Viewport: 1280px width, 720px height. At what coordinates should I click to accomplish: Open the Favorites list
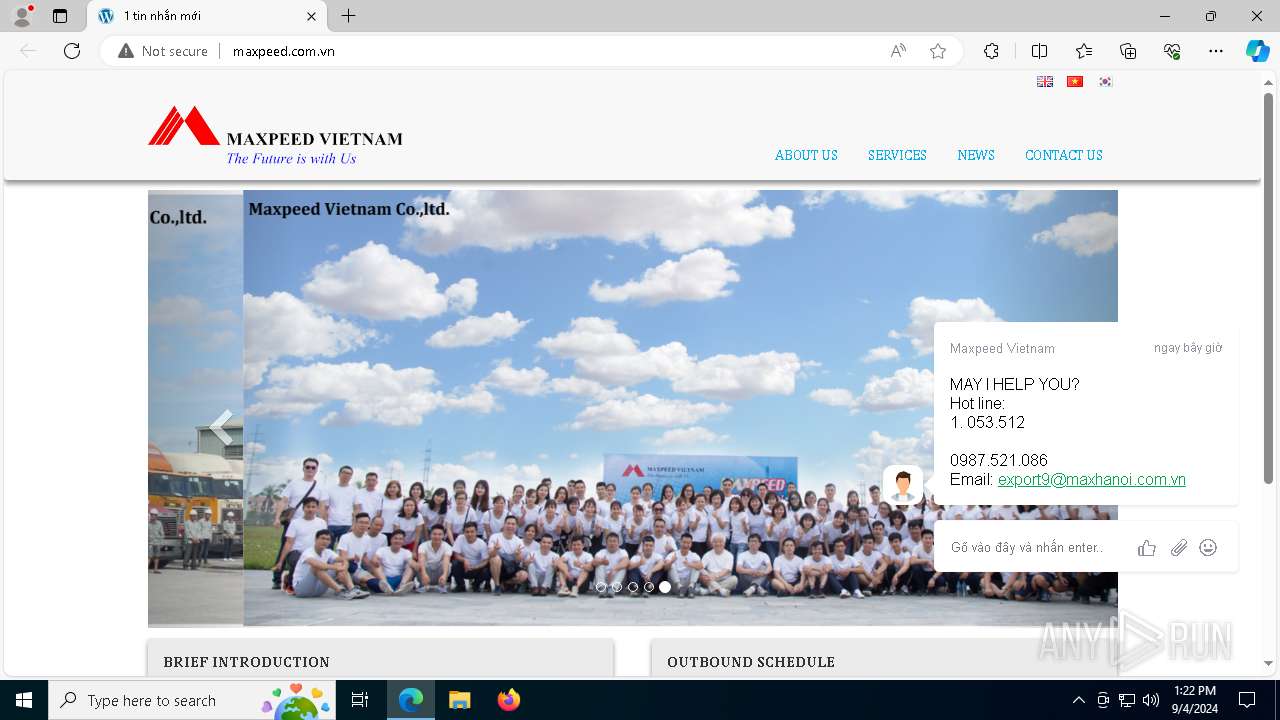pyautogui.click(x=1084, y=51)
